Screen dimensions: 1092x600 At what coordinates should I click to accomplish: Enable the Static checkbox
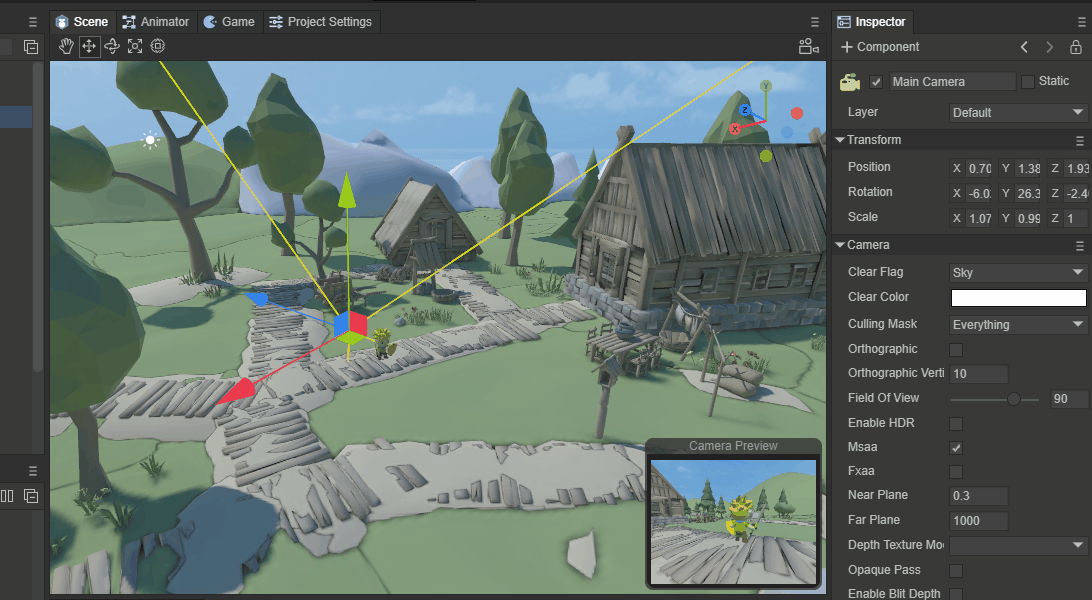coord(1027,81)
